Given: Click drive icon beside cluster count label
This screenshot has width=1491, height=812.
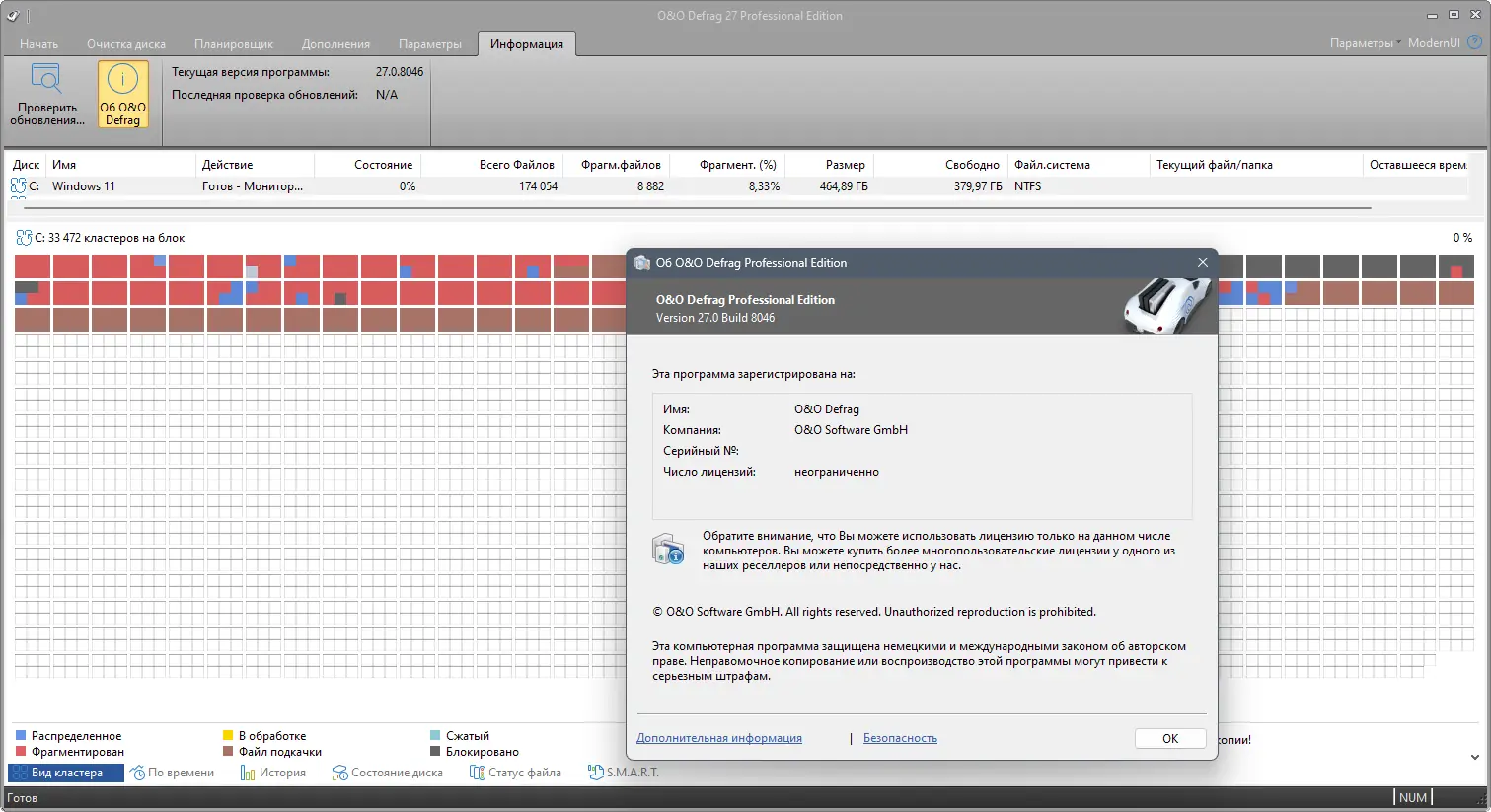Looking at the screenshot, I should tap(25, 238).
